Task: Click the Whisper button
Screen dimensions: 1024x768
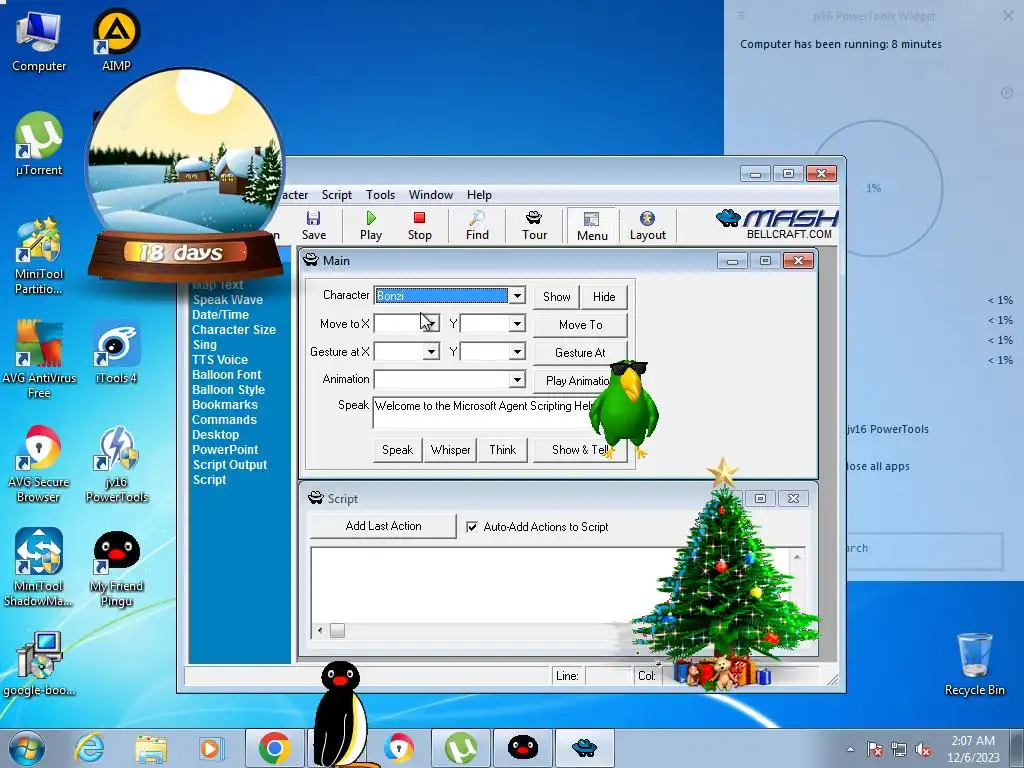Action: tap(450, 450)
